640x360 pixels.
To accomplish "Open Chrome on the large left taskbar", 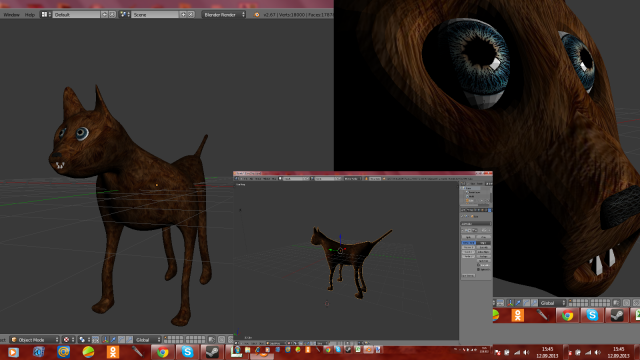I will [162, 352].
